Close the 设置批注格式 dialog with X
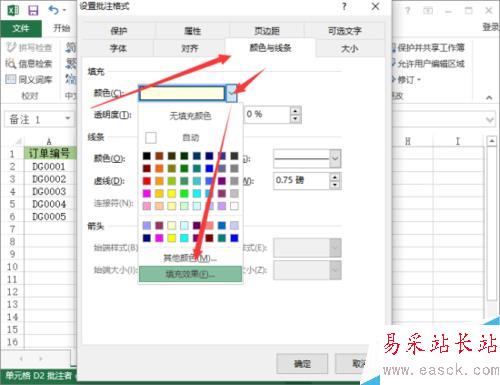Viewport: 500px width, 385px height. (375, 6)
